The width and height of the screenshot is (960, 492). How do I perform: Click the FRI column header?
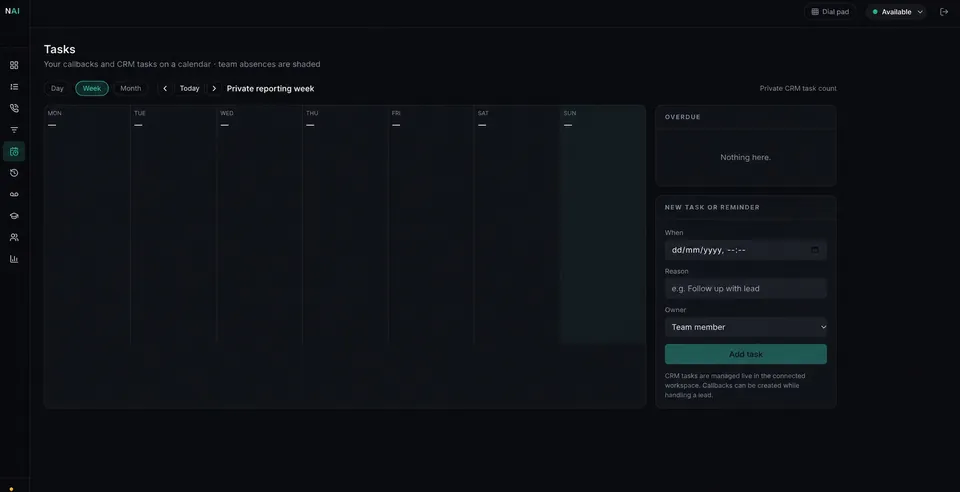click(396, 113)
